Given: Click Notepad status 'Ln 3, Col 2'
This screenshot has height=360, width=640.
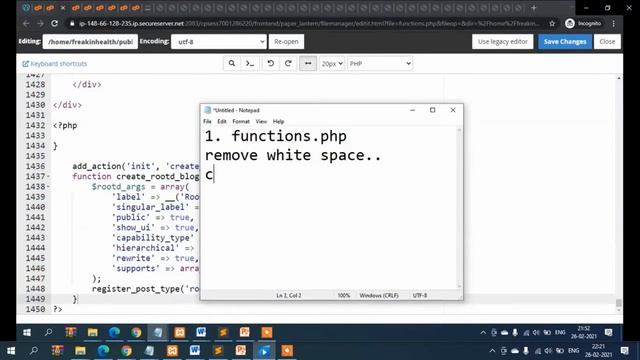Looking at the screenshot, I should [289, 295].
